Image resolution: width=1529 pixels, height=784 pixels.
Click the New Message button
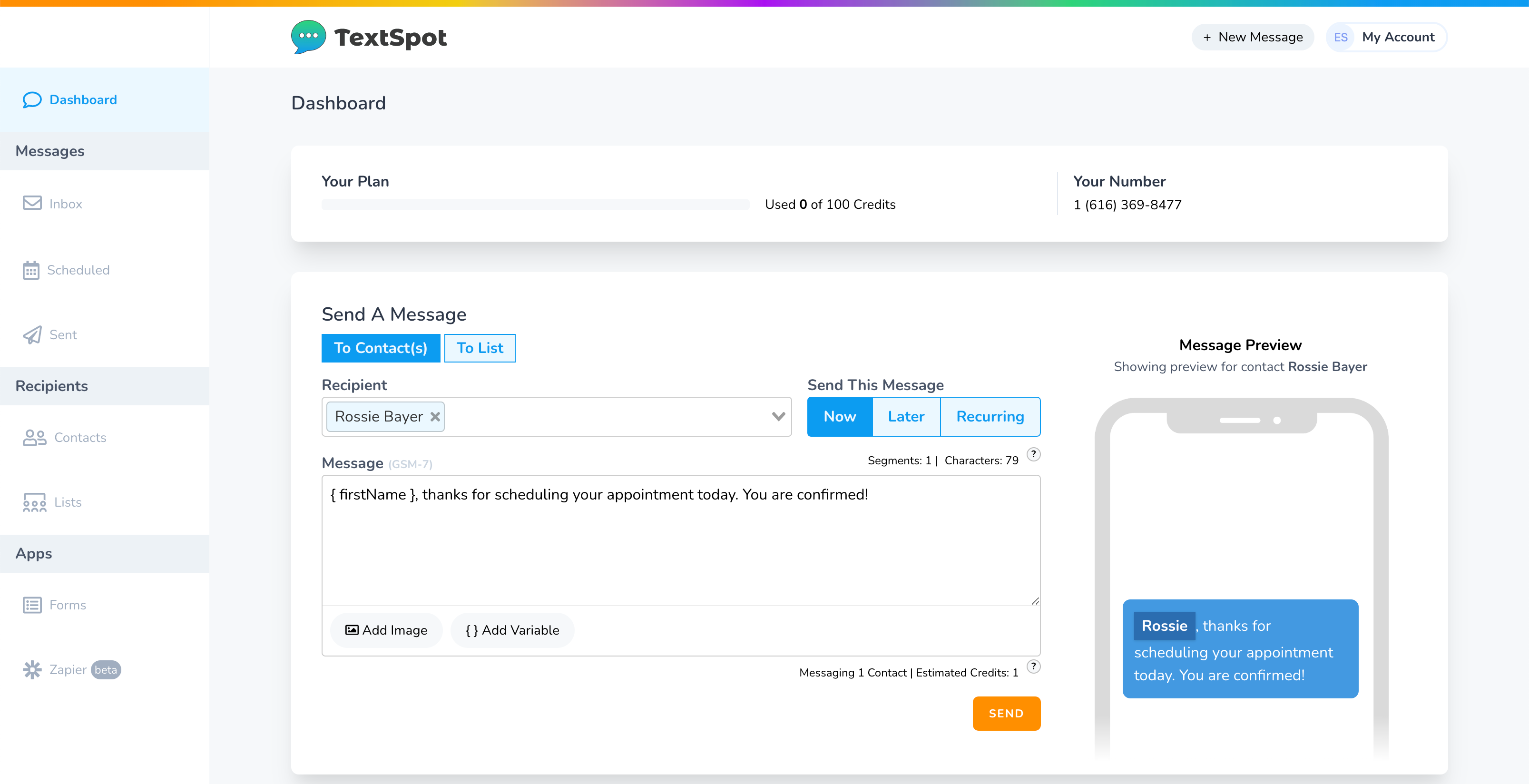click(x=1252, y=37)
